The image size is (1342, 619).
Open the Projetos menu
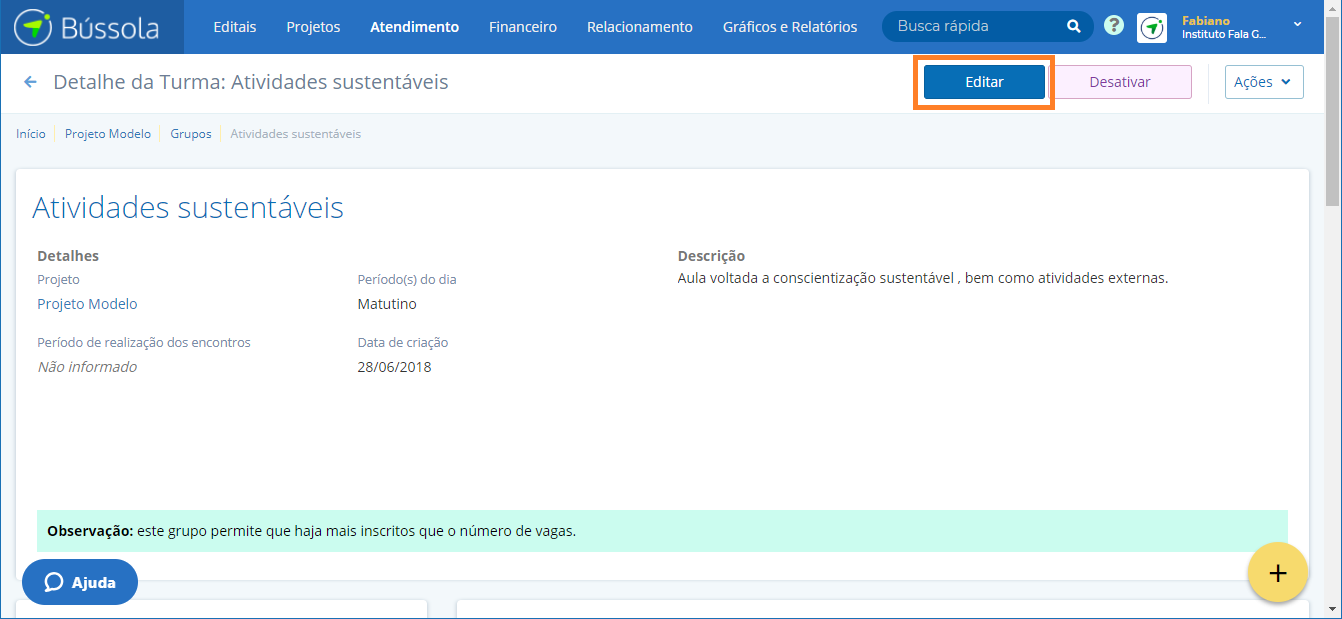point(313,27)
